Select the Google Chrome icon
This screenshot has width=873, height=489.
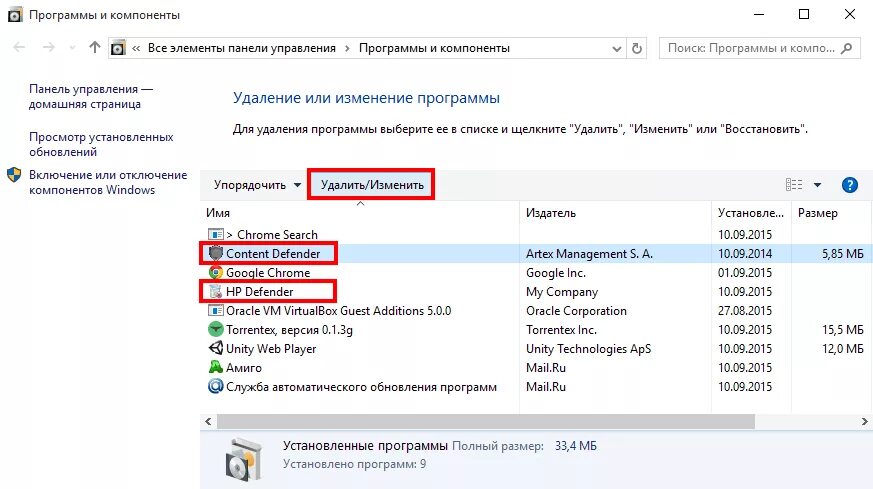coord(215,272)
